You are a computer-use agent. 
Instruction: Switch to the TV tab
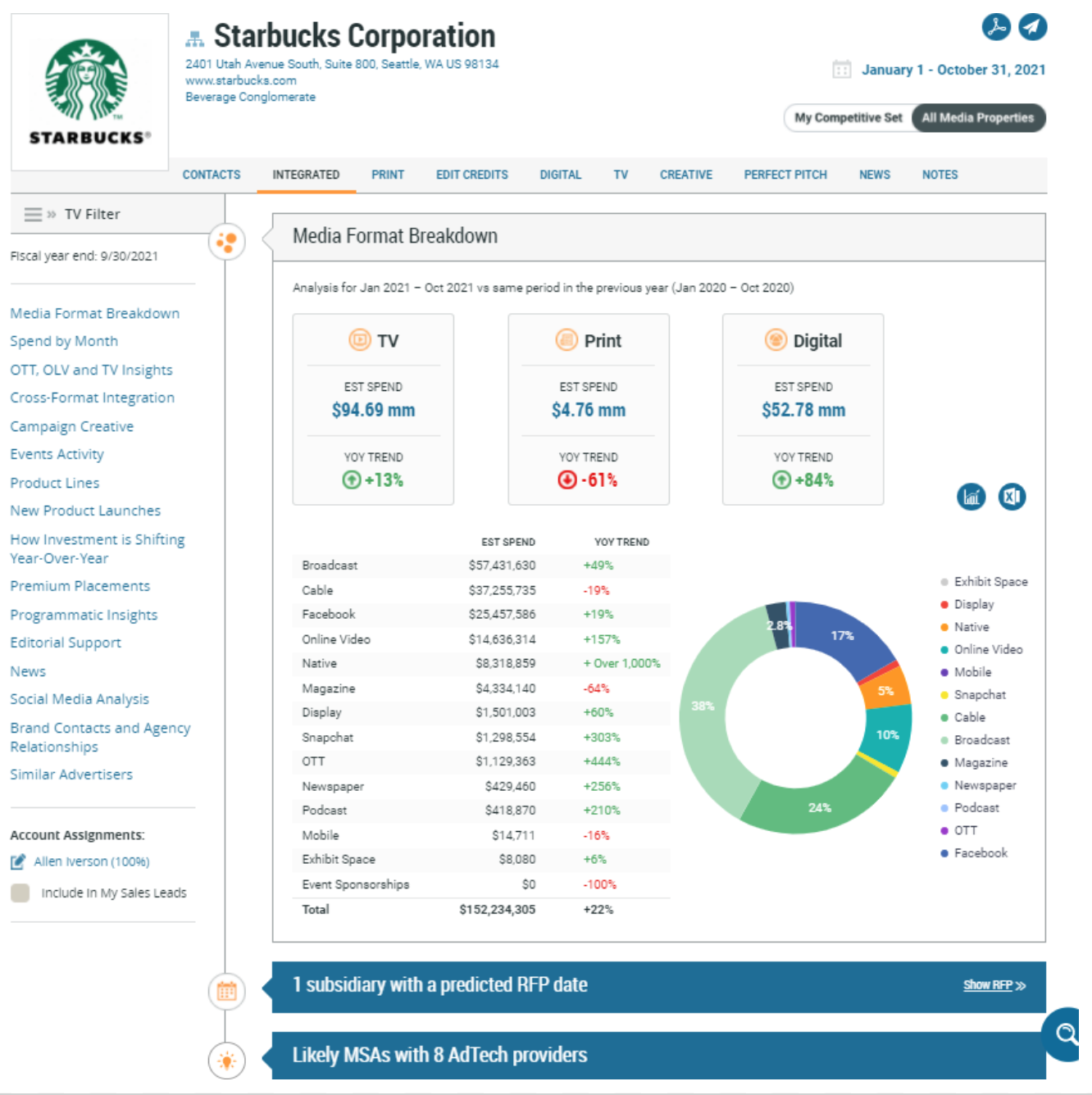coord(621,175)
